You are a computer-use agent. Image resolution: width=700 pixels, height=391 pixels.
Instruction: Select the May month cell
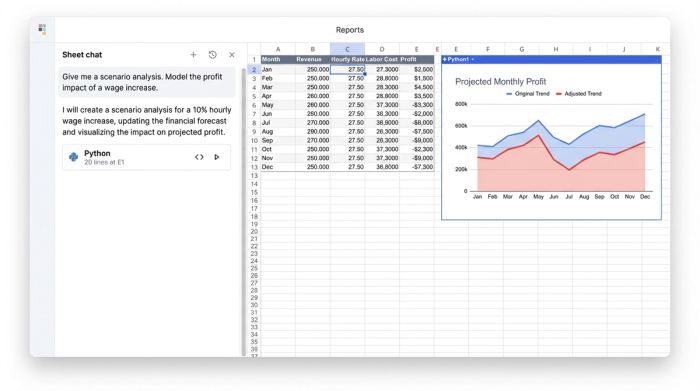(278, 105)
